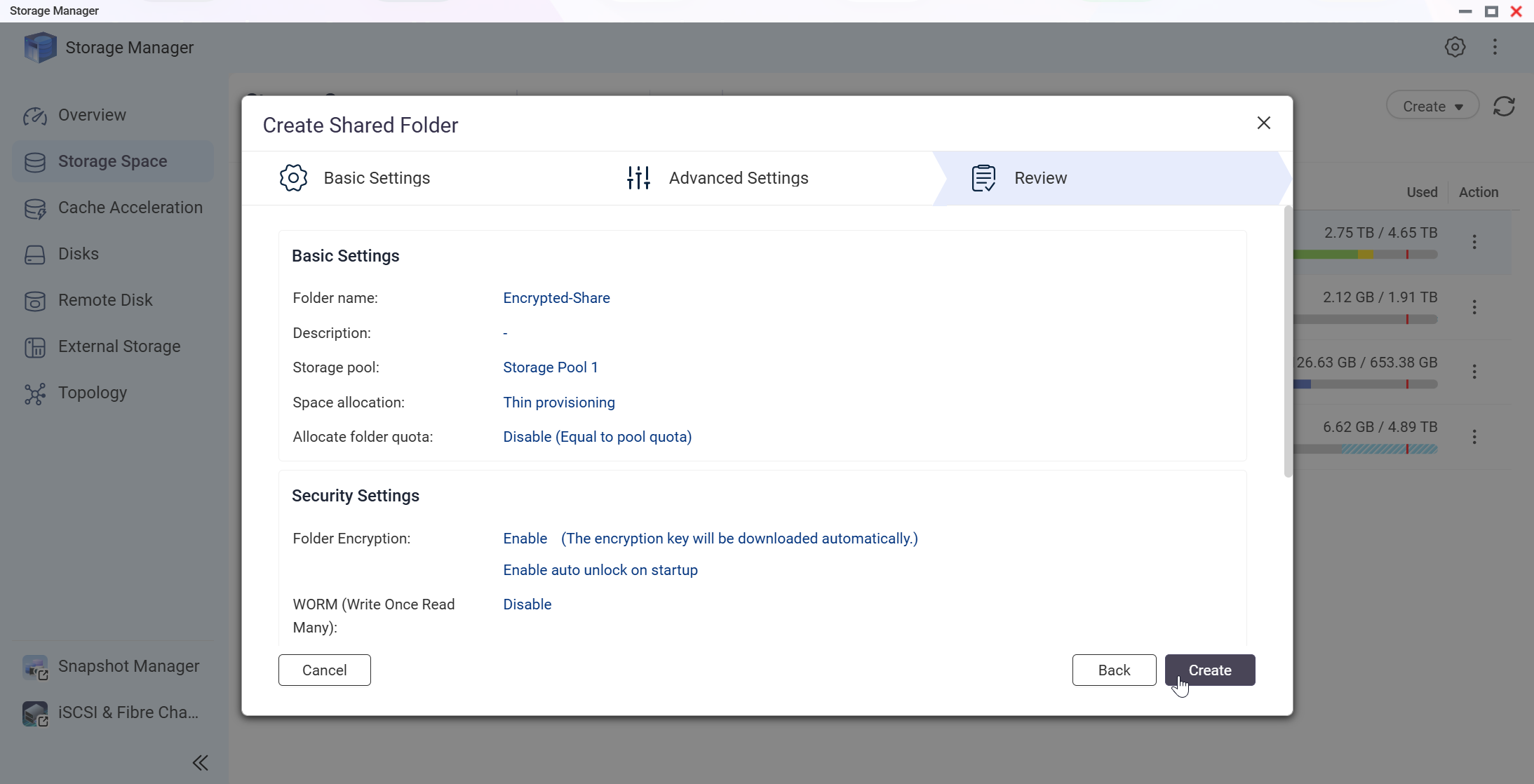Image resolution: width=1534 pixels, height=784 pixels.
Task: Click the WORM Disable value
Action: [x=527, y=604]
